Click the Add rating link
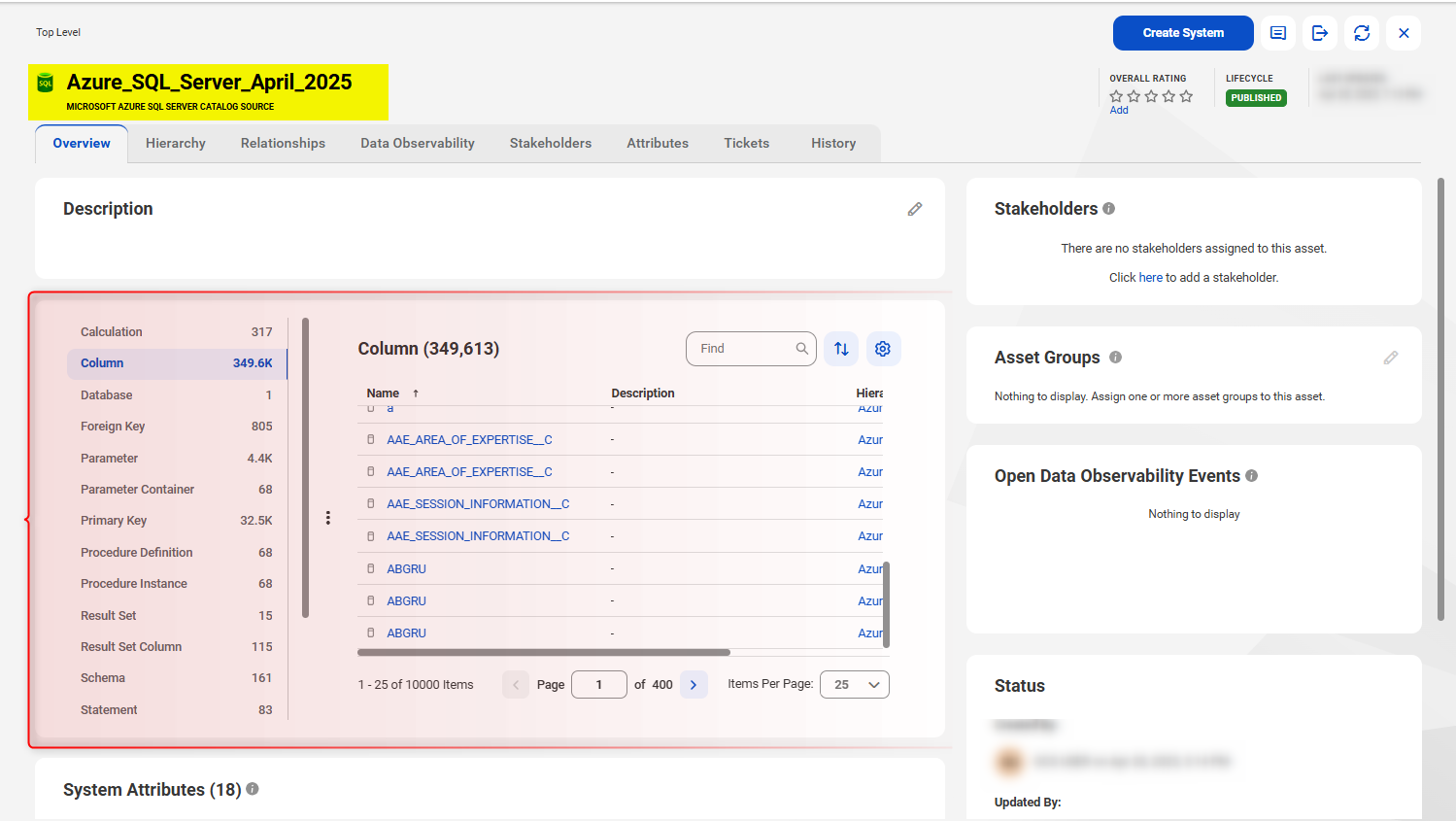This screenshot has height=821, width=1456. pyautogui.click(x=1119, y=110)
